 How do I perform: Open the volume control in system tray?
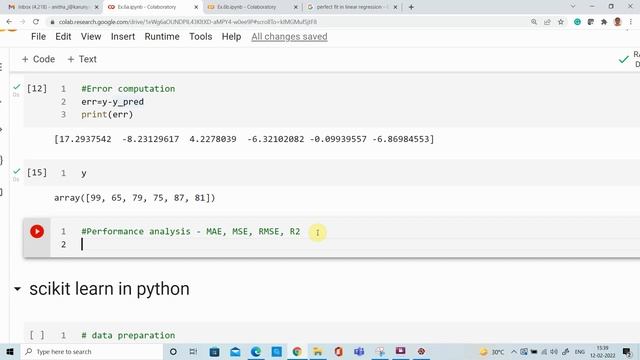[554, 351]
